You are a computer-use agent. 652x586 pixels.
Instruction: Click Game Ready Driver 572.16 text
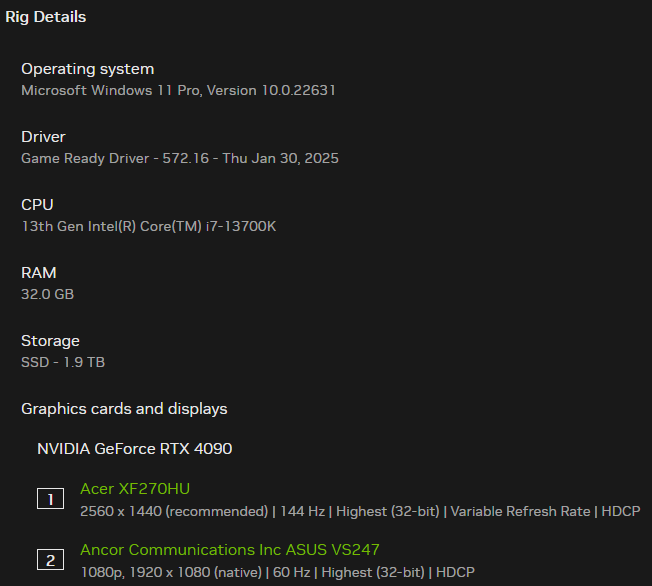(180, 158)
